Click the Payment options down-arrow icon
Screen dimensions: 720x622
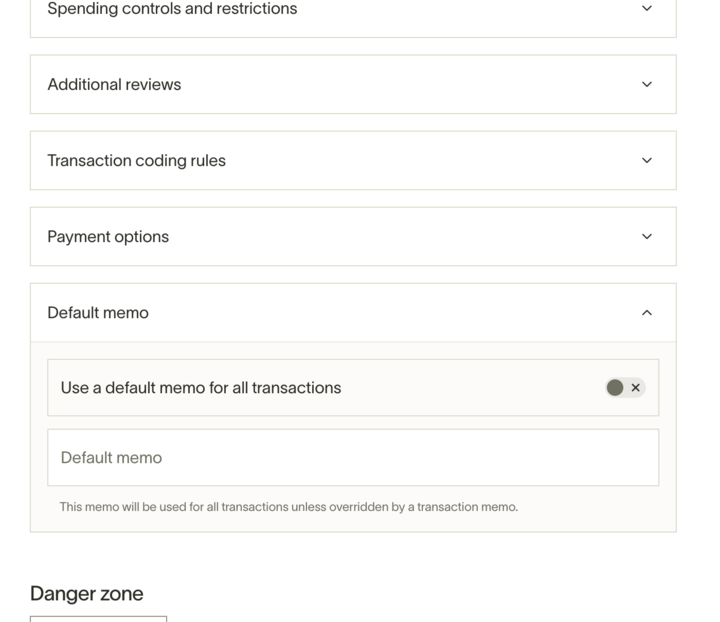click(x=647, y=237)
